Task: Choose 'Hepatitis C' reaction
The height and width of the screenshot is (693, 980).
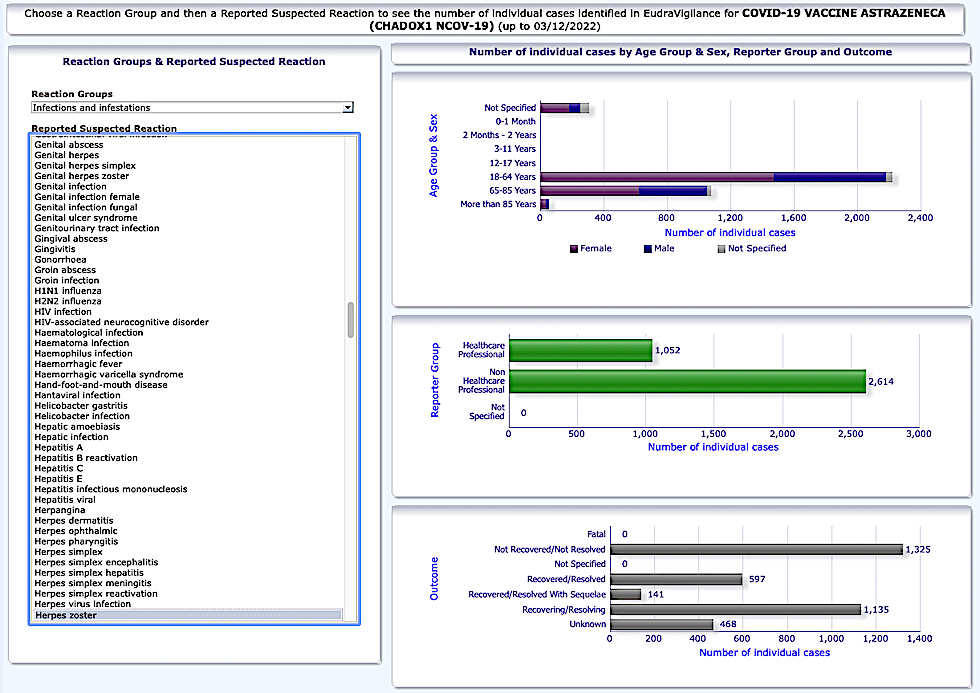Action: [x=58, y=469]
